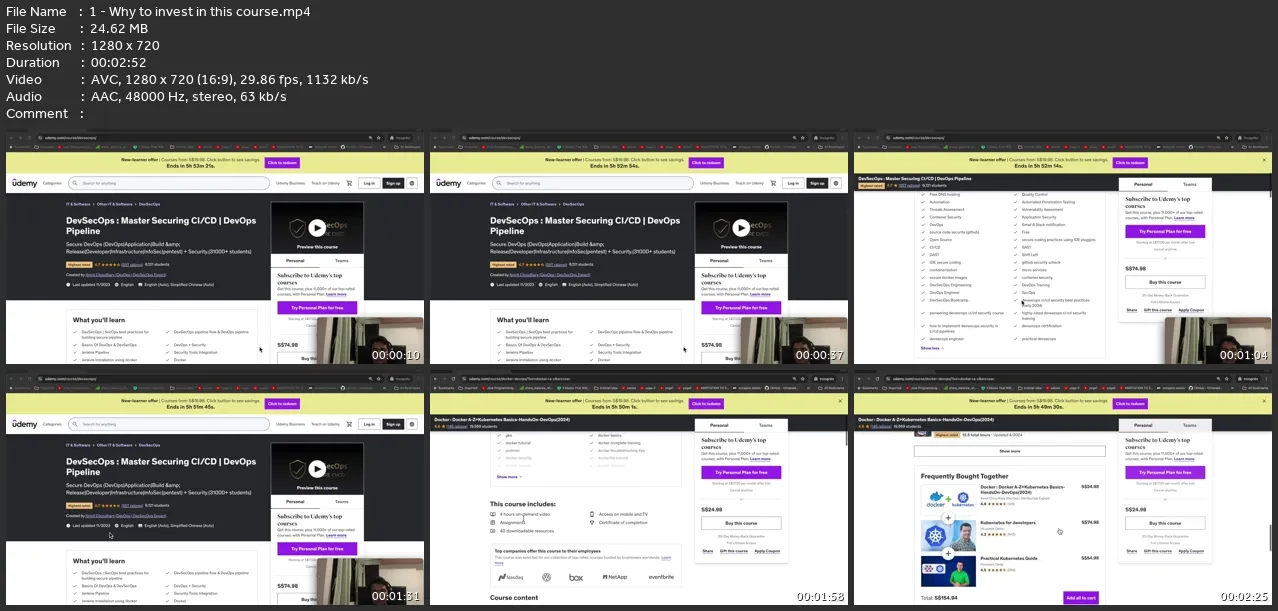Expand Show more in the 00:01:58 frame
Viewport: 1278px width, 611px height.
tap(509, 477)
